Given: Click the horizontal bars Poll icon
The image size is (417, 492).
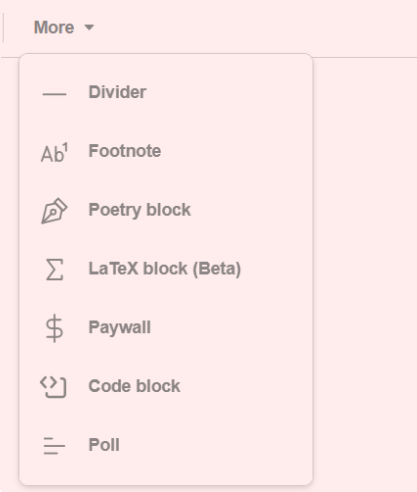Looking at the screenshot, I should [54, 446].
